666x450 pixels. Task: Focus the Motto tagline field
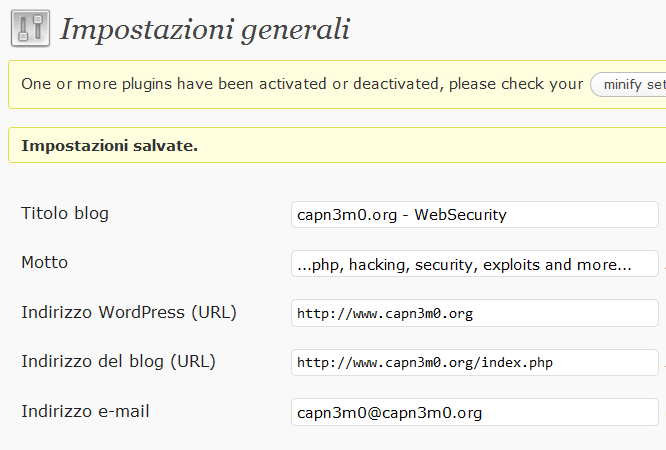[x=474, y=264]
